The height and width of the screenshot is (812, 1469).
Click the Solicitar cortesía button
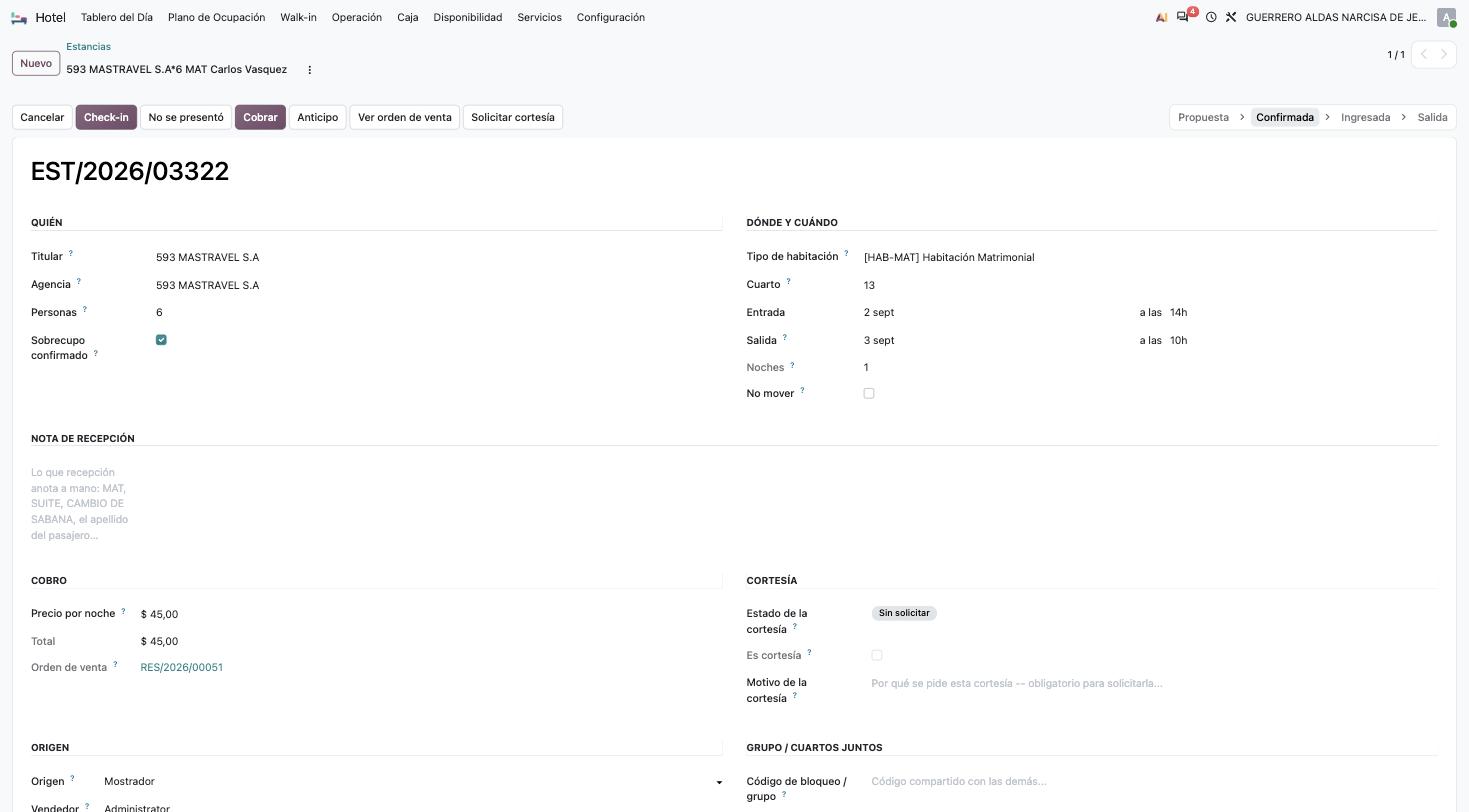pos(513,117)
